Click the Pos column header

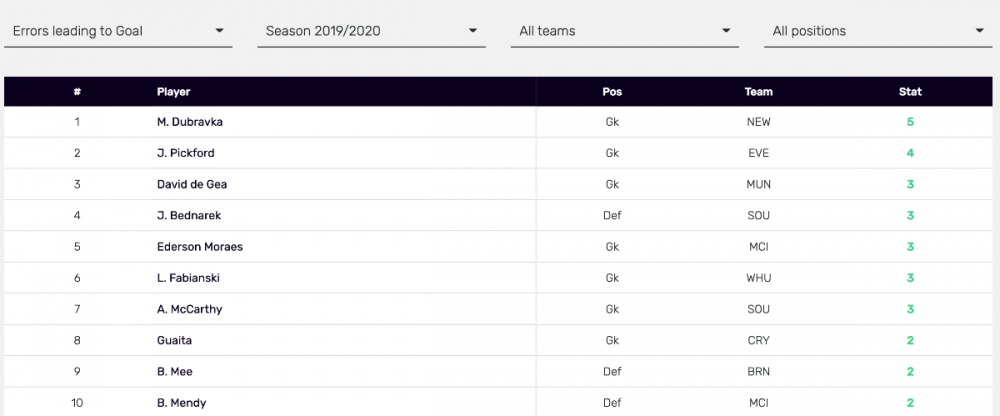(612, 92)
